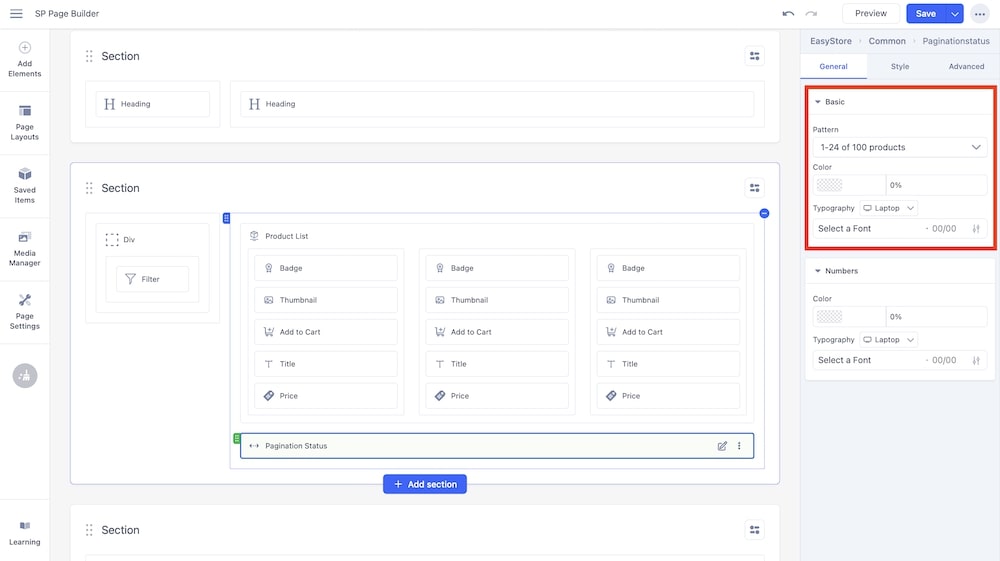Open the hamburger menu in the top bar
Screen dimensions: 1000x561
click(16, 14)
